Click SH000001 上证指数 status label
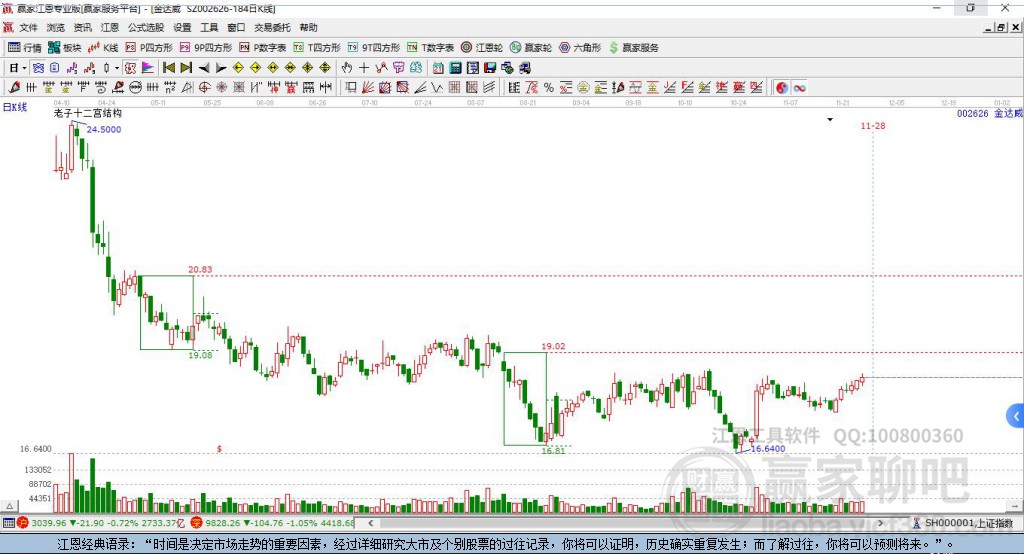Viewport: 1024px width, 554px height. 968,523
